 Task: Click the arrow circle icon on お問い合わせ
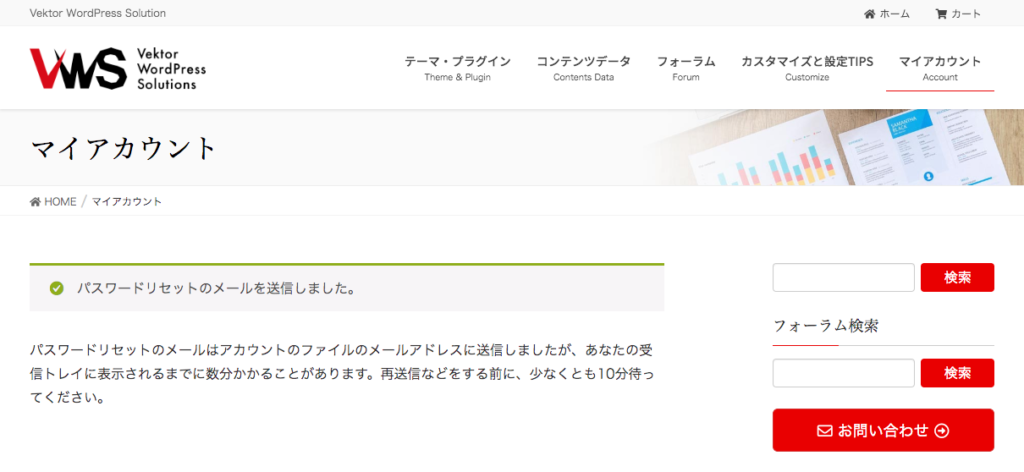point(942,431)
